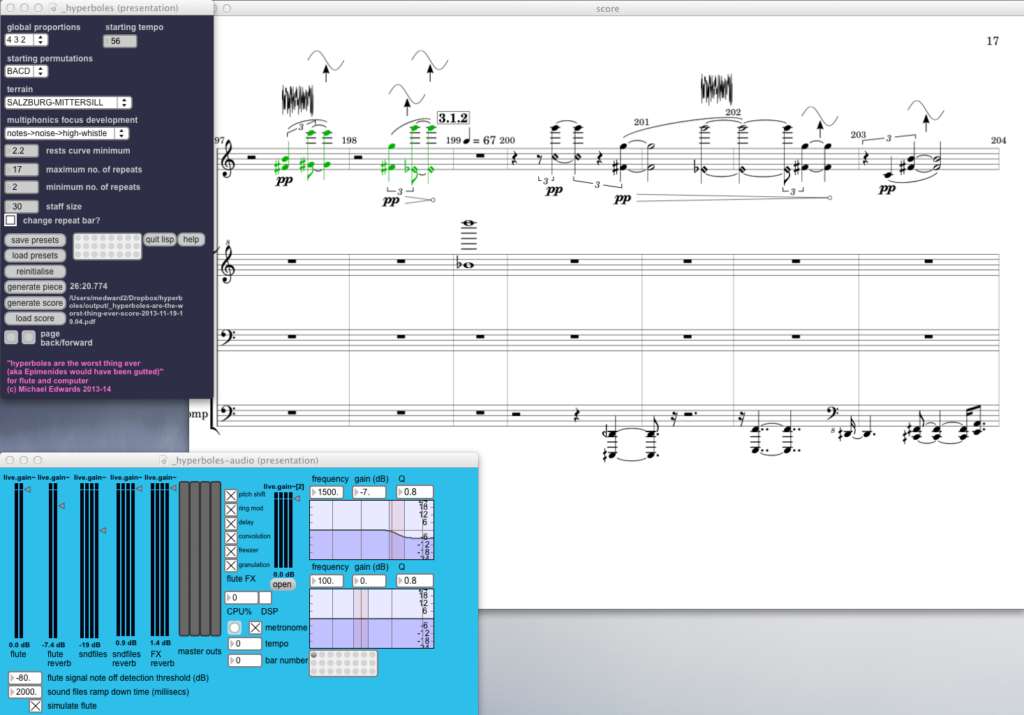Click the generate score button
The image size is (1024, 715).
click(35, 303)
